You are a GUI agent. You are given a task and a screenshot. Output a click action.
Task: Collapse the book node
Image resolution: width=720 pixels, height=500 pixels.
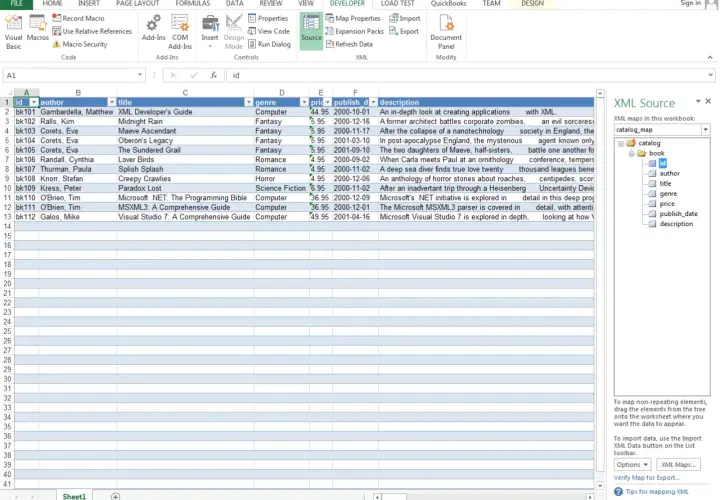(x=631, y=153)
